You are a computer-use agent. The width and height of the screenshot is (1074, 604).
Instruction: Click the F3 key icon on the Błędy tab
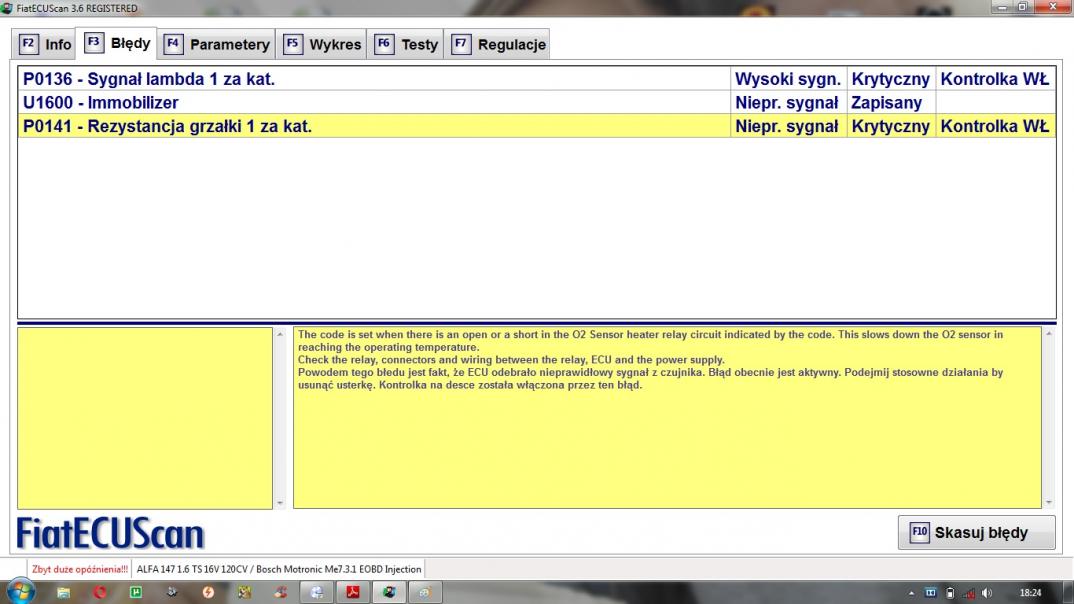coord(94,42)
